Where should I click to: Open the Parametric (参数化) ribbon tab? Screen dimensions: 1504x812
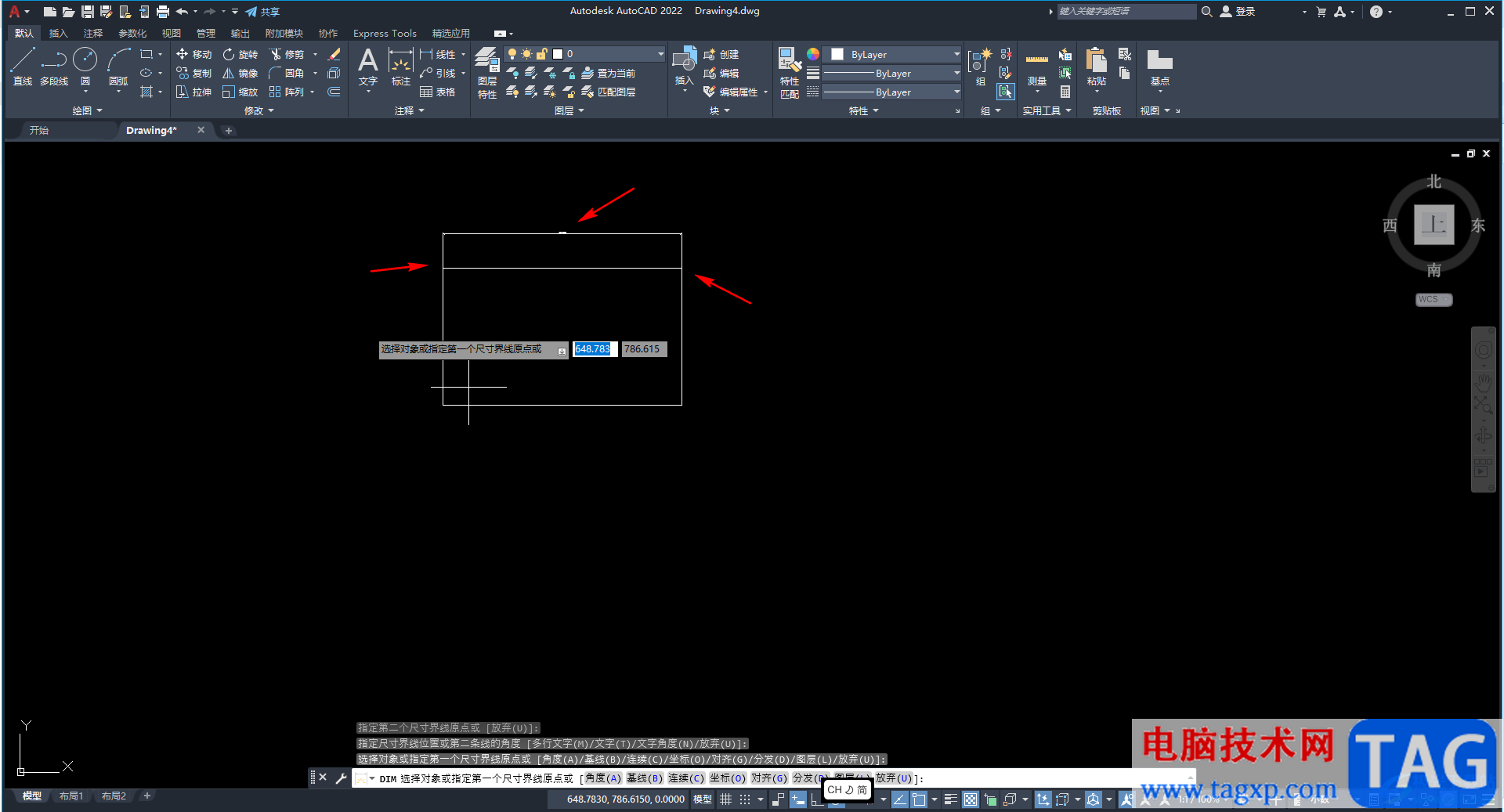coord(132,33)
